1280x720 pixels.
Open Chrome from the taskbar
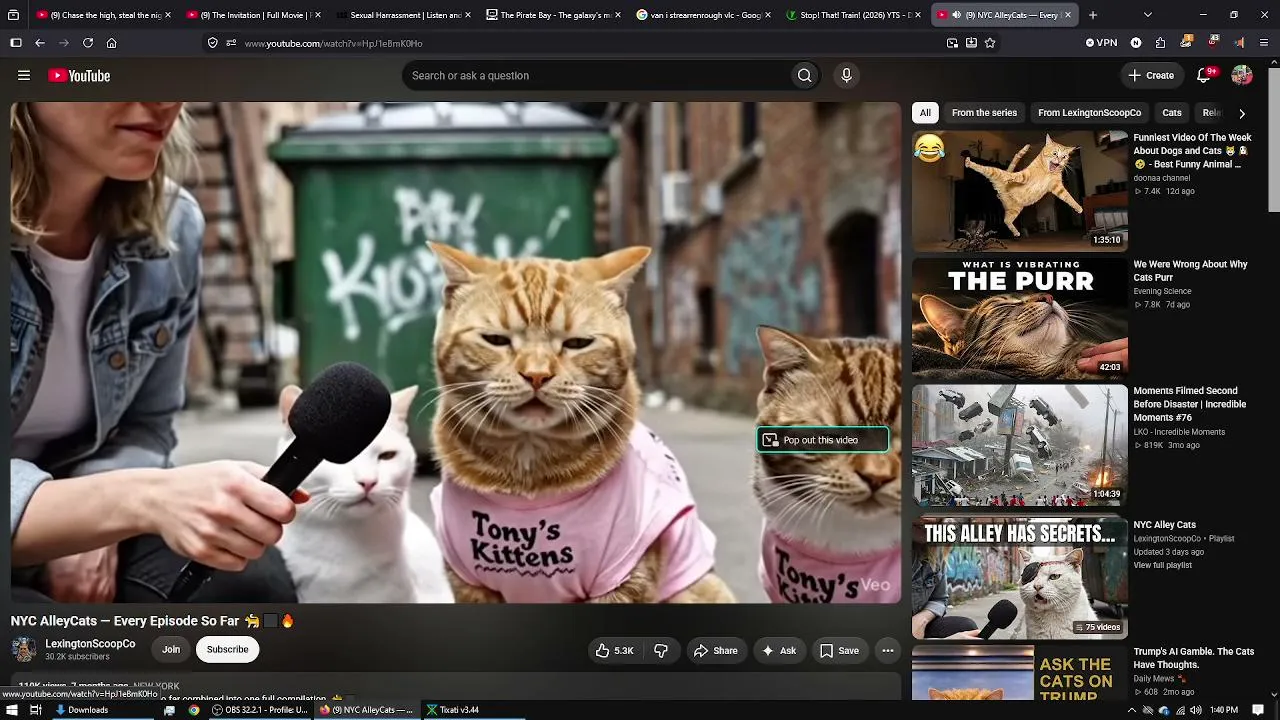pos(194,710)
